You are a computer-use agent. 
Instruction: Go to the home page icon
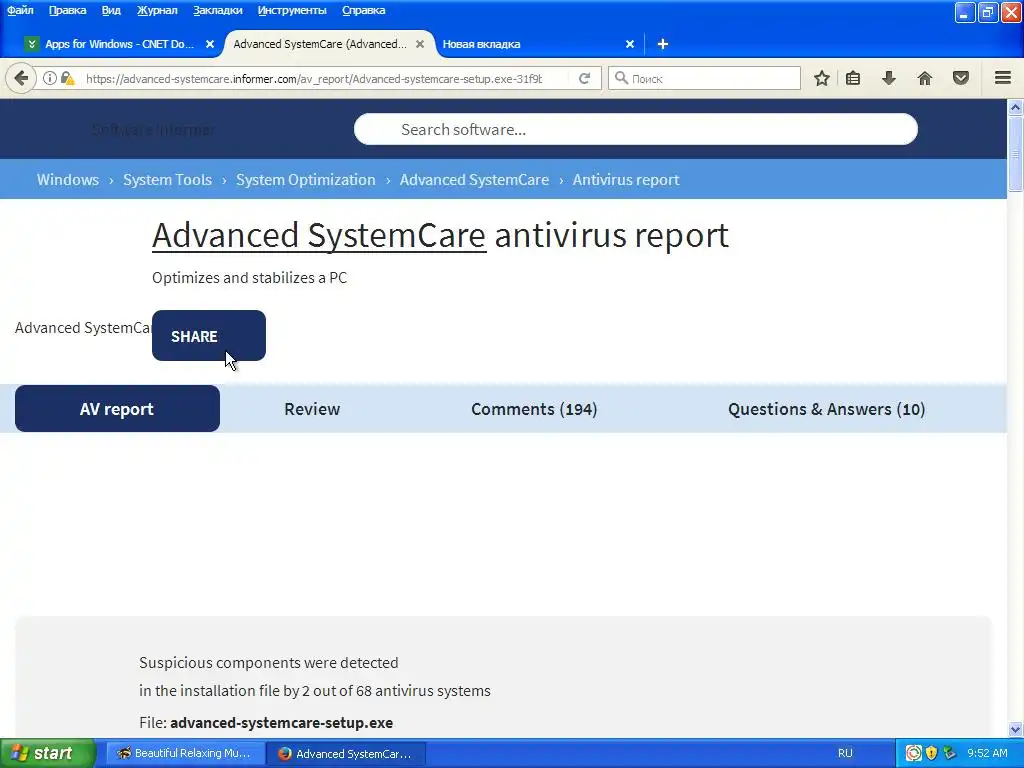click(x=924, y=78)
